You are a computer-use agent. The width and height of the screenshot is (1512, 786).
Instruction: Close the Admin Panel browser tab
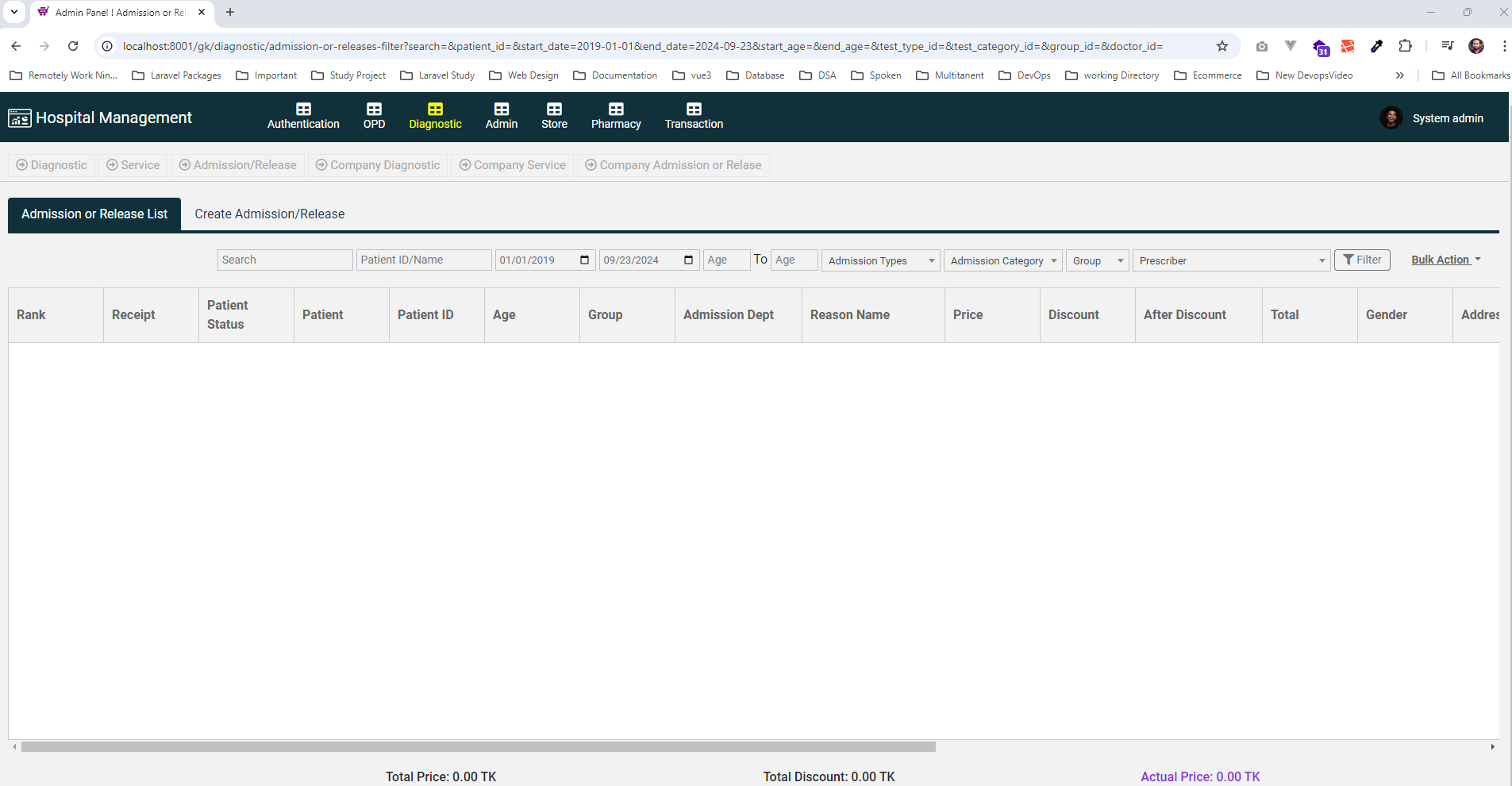coord(202,12)
